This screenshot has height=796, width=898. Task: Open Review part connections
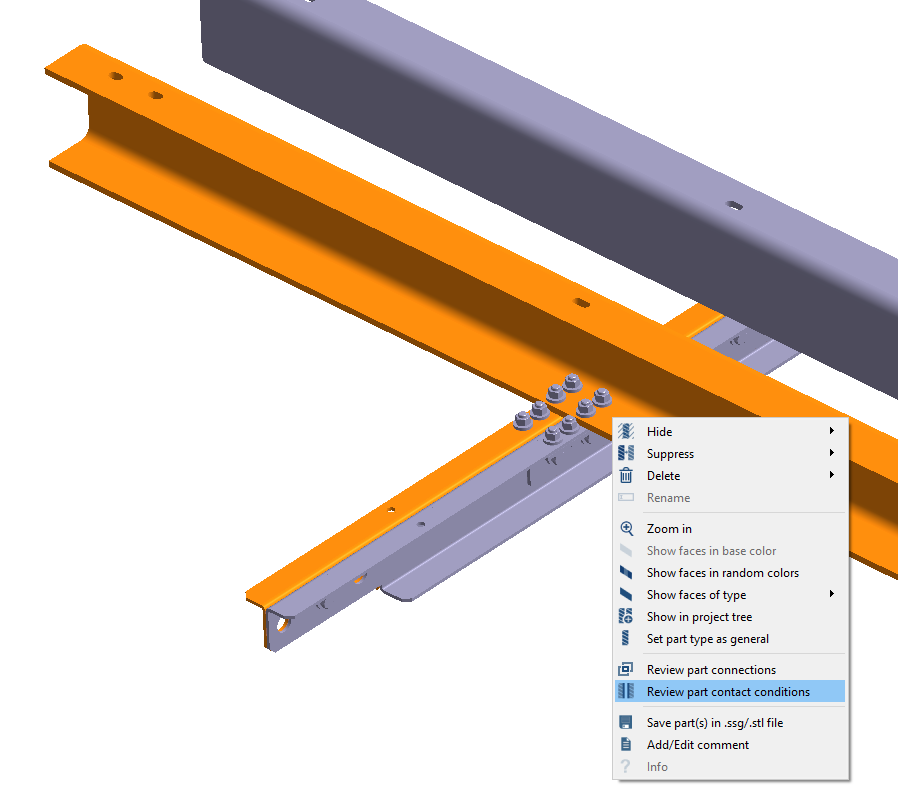730,669
